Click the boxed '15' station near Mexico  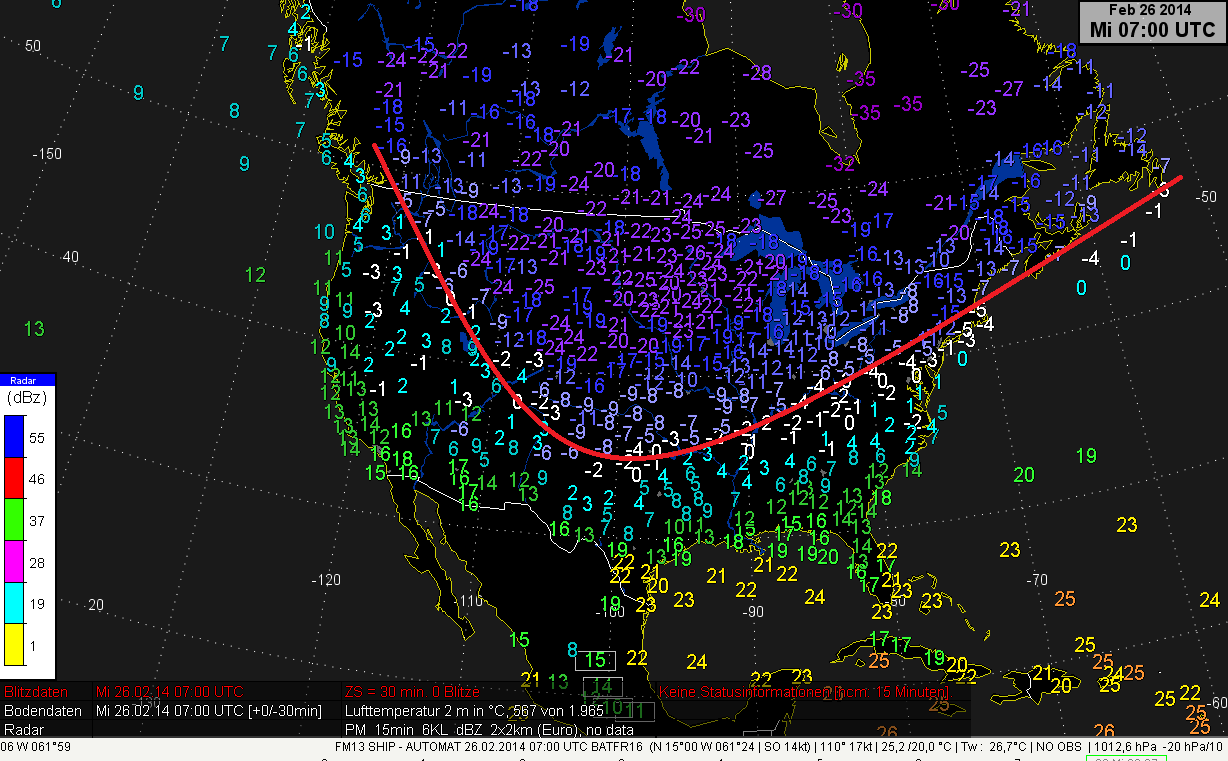[596, 660]
